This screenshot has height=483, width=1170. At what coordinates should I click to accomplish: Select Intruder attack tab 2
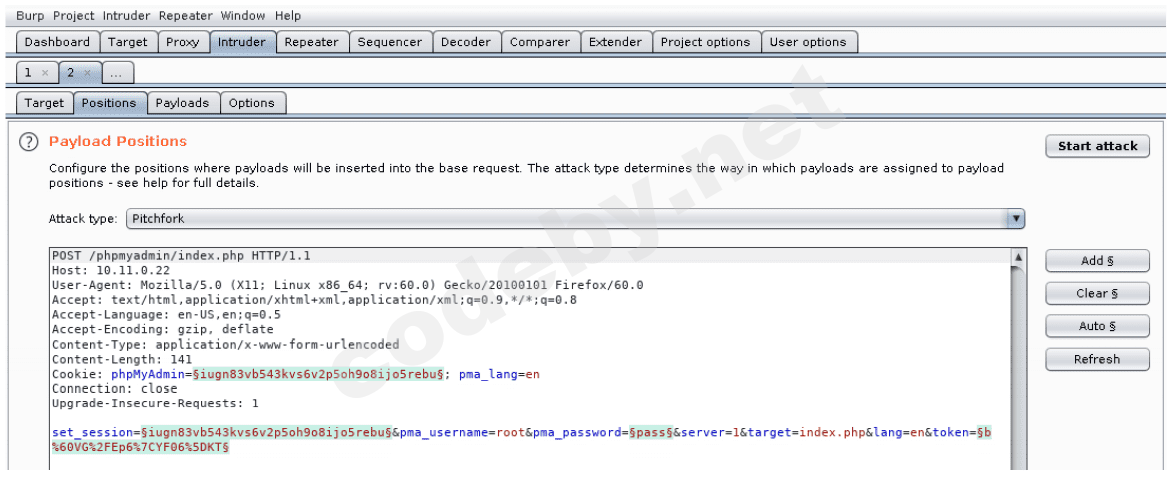(x=72, y=72)
